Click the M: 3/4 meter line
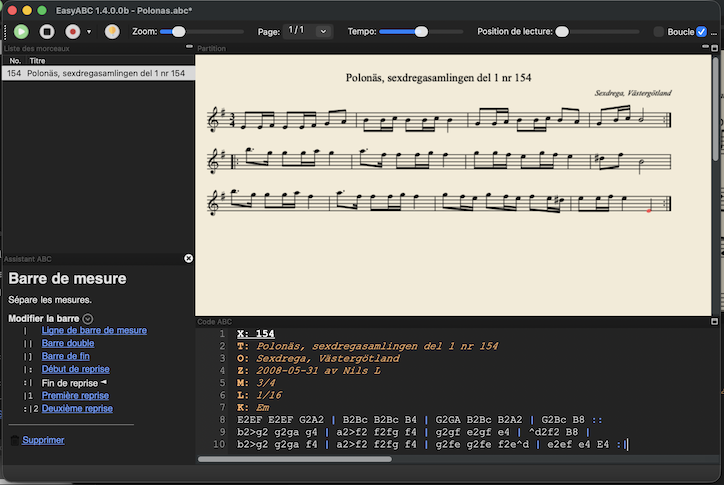The height and width of the screenshot is (485, 724). (256, 383)
